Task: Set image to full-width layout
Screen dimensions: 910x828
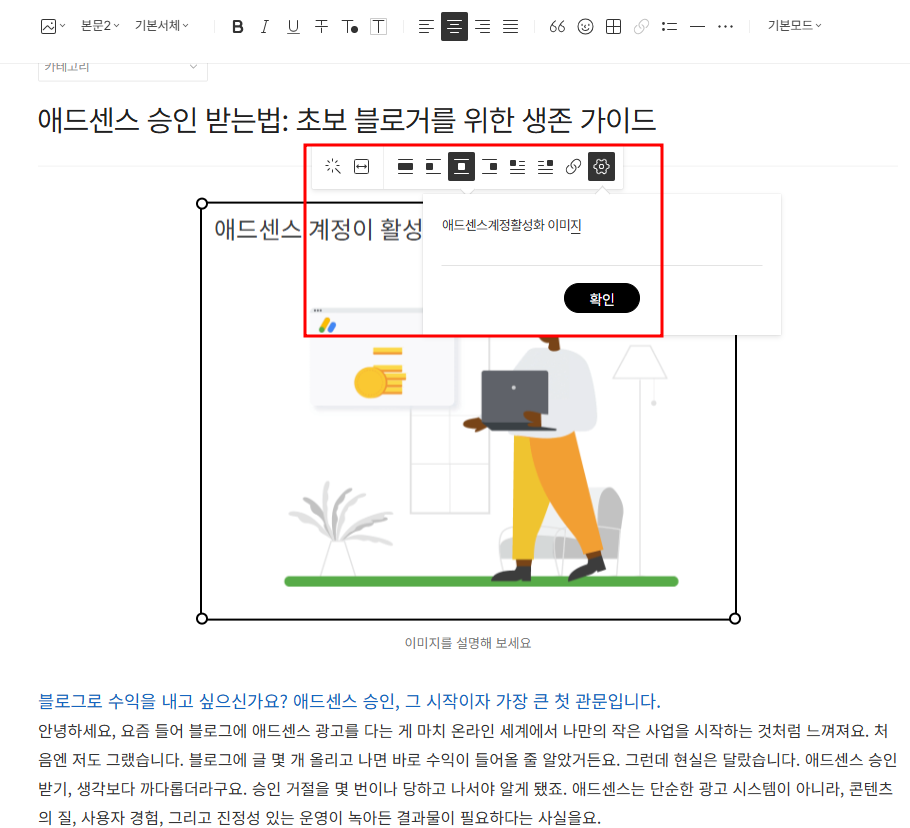Action: [405, 167]
